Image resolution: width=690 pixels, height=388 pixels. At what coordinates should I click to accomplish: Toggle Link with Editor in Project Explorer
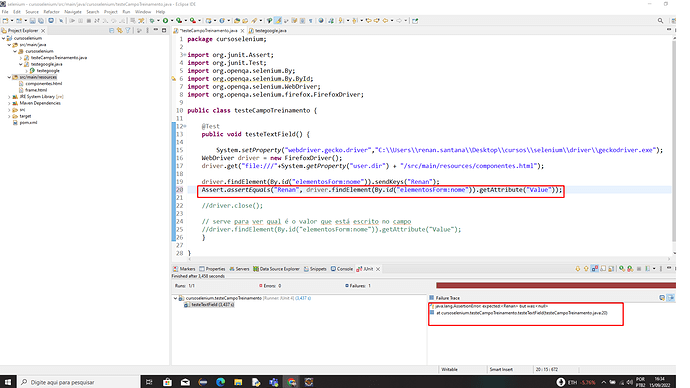pyautogui.click(x=119, y=30)
